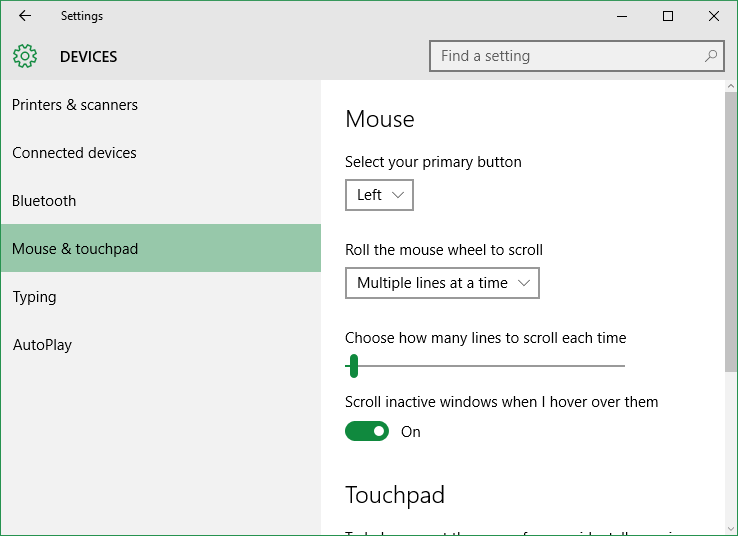The height and width of the screenshot is (536, 738).
Task: Click the Devices gear icon
Action: point(25,56)
